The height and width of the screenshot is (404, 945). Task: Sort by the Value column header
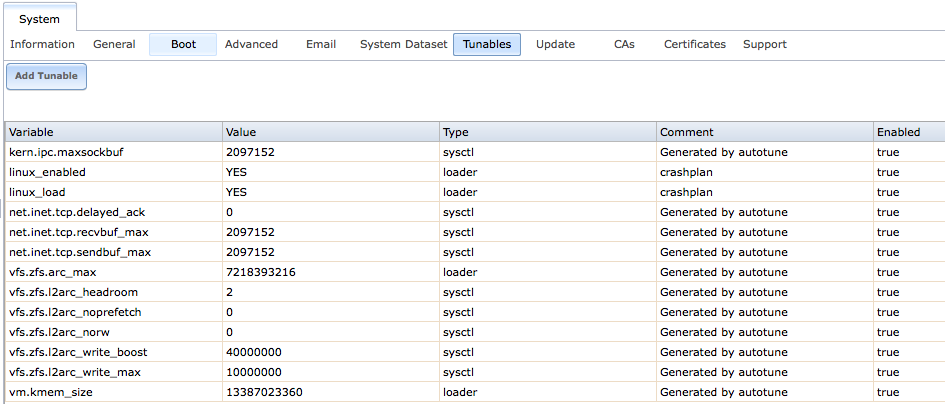(330, 132)
